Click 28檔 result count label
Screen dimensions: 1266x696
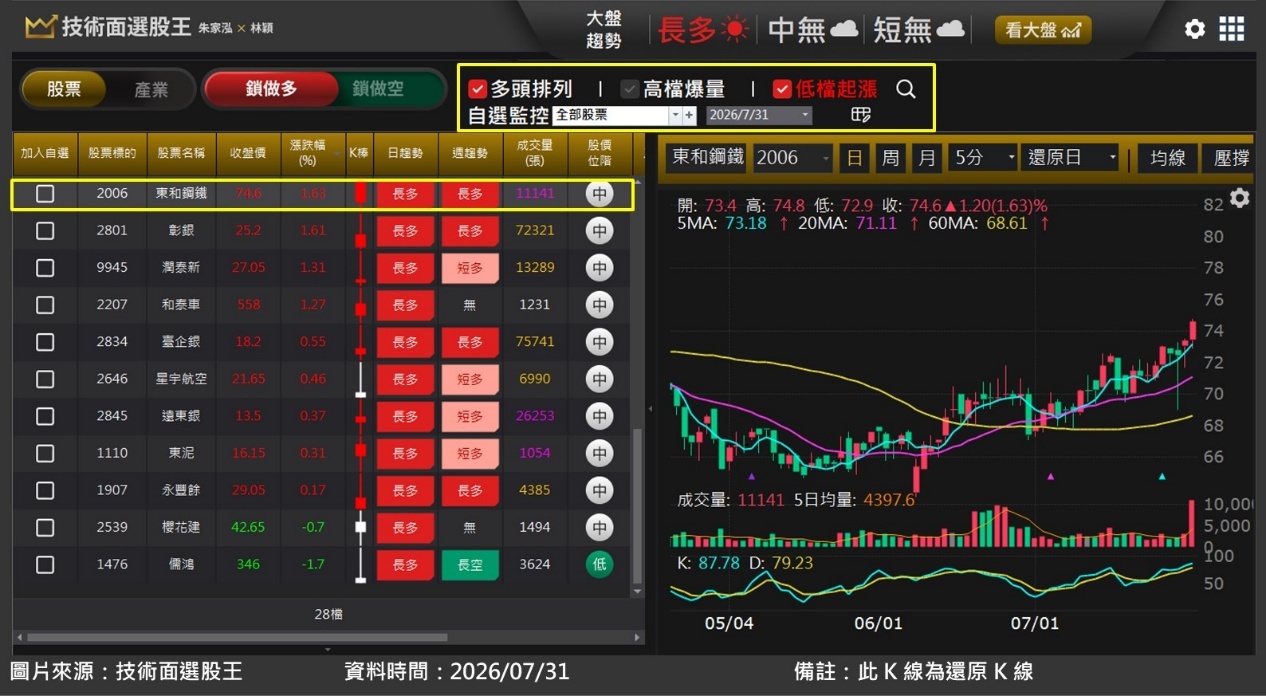pyautogui.click(x=329, y=614)
